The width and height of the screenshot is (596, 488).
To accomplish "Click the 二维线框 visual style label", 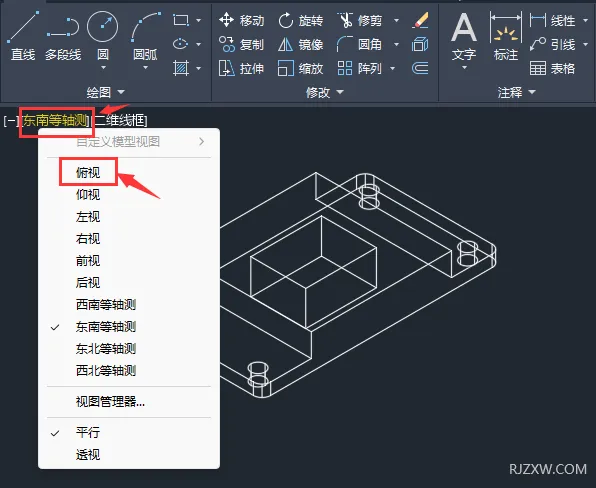I will coord(120,121).
